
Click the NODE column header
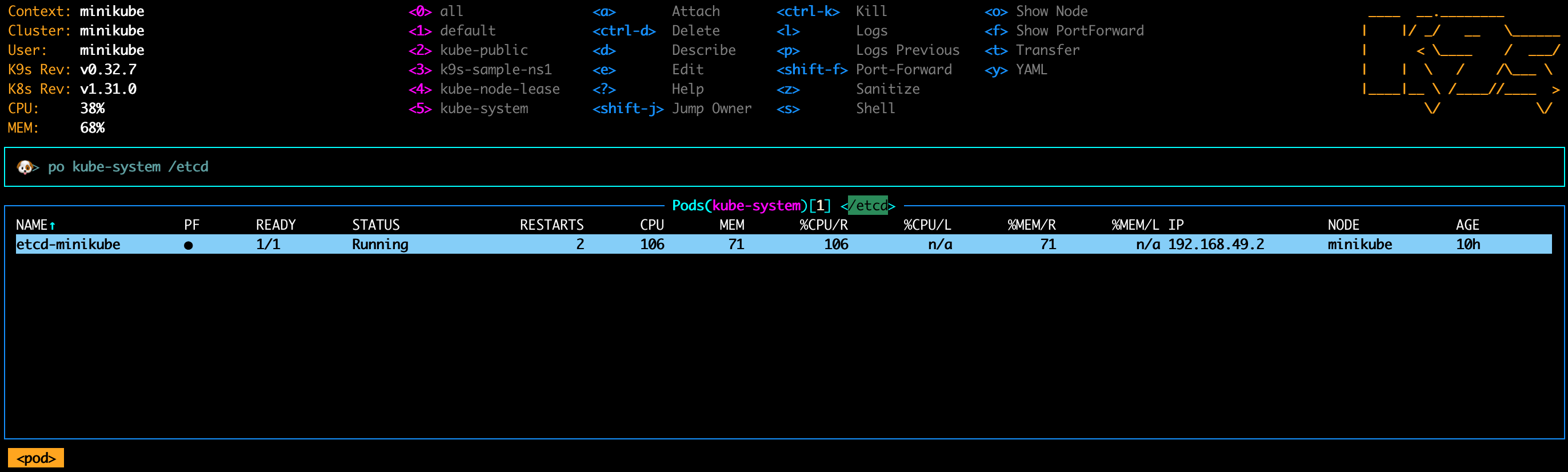point(1343,225)
